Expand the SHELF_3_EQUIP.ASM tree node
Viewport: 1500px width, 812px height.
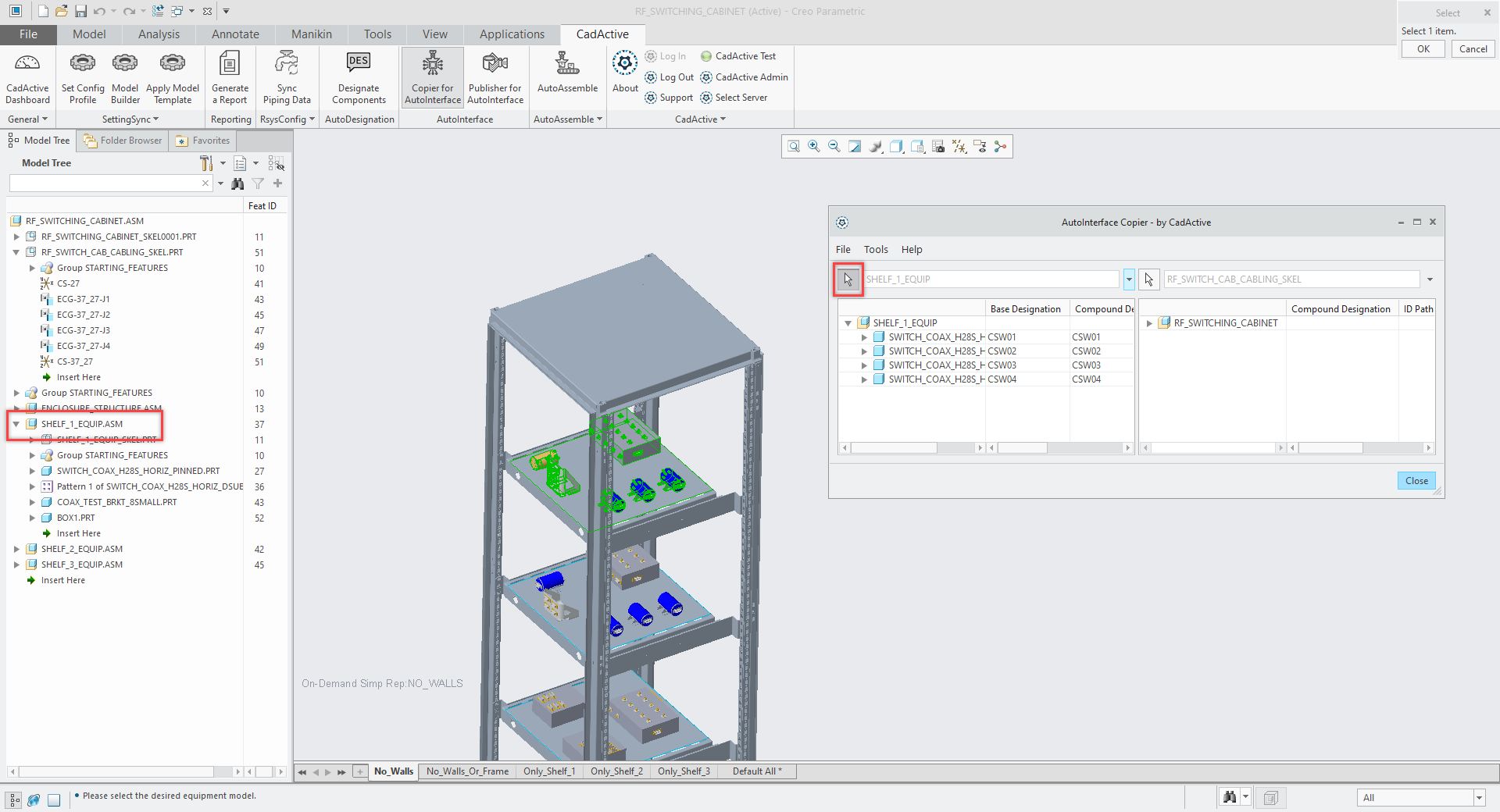(x=16, y=564)
